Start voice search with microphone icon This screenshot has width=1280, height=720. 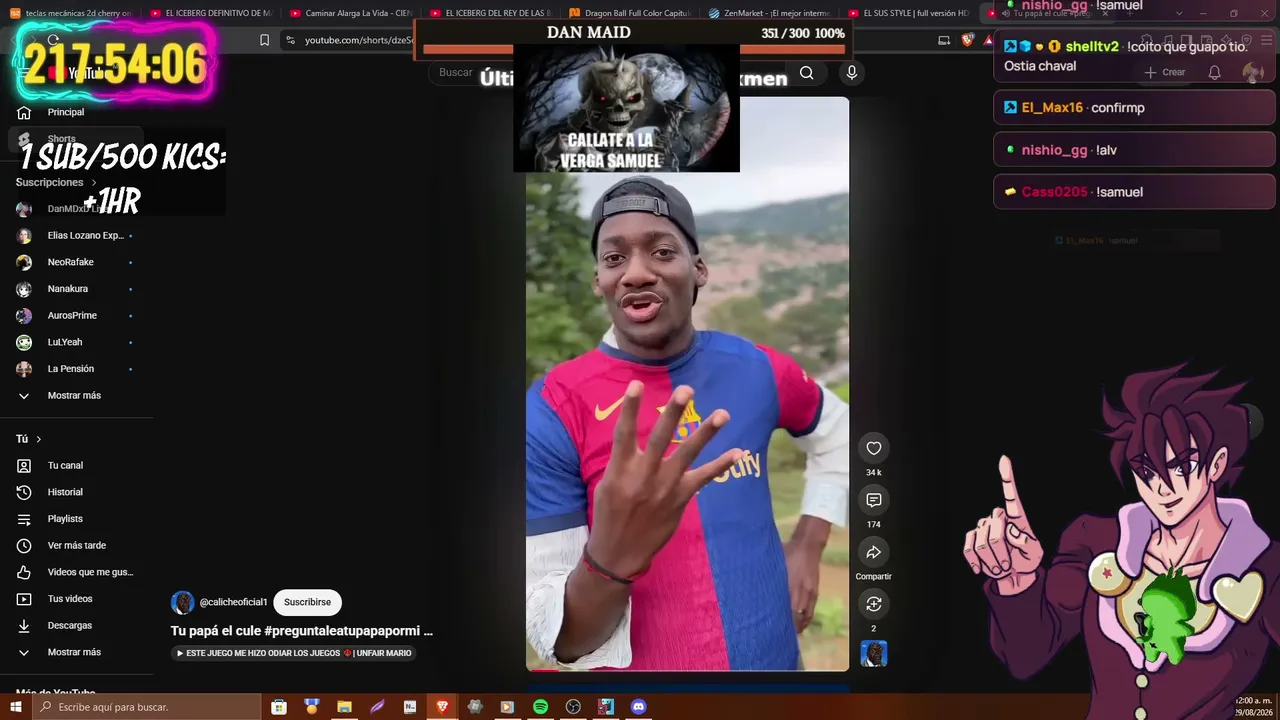tap(852, 73)
